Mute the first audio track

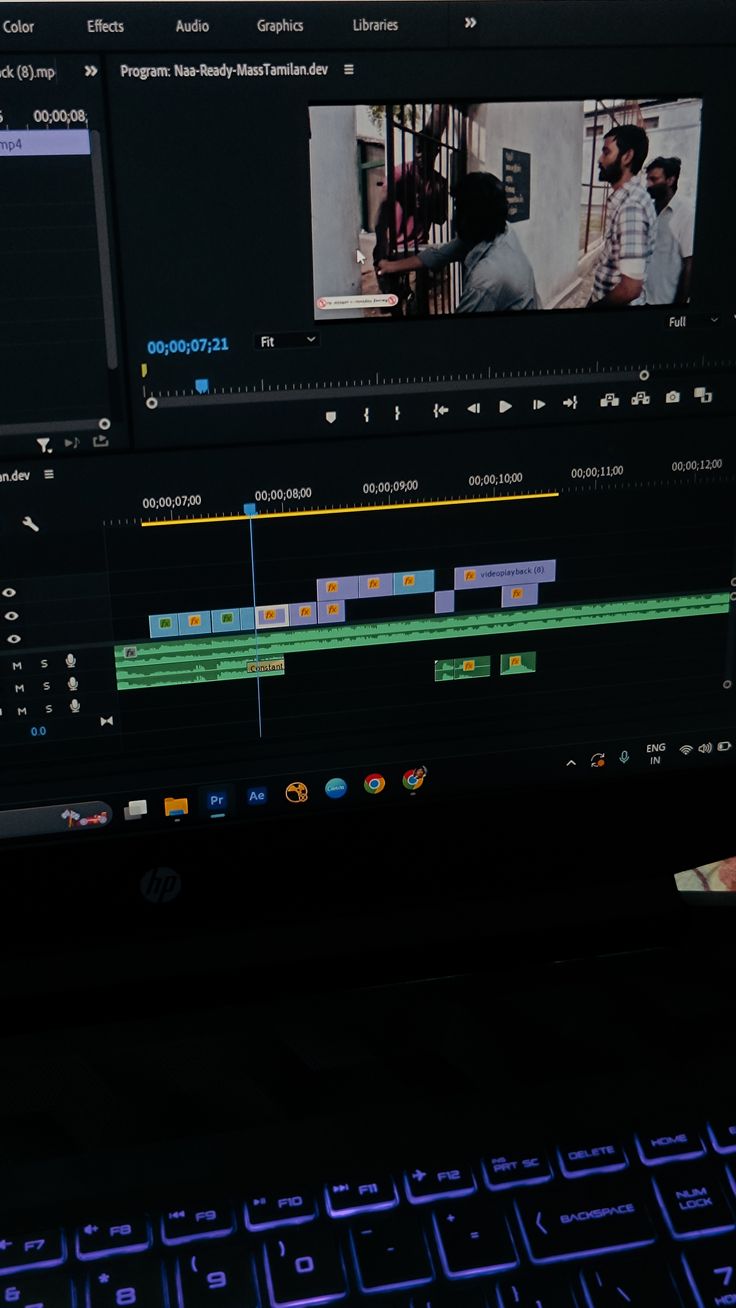coord(18,665)
